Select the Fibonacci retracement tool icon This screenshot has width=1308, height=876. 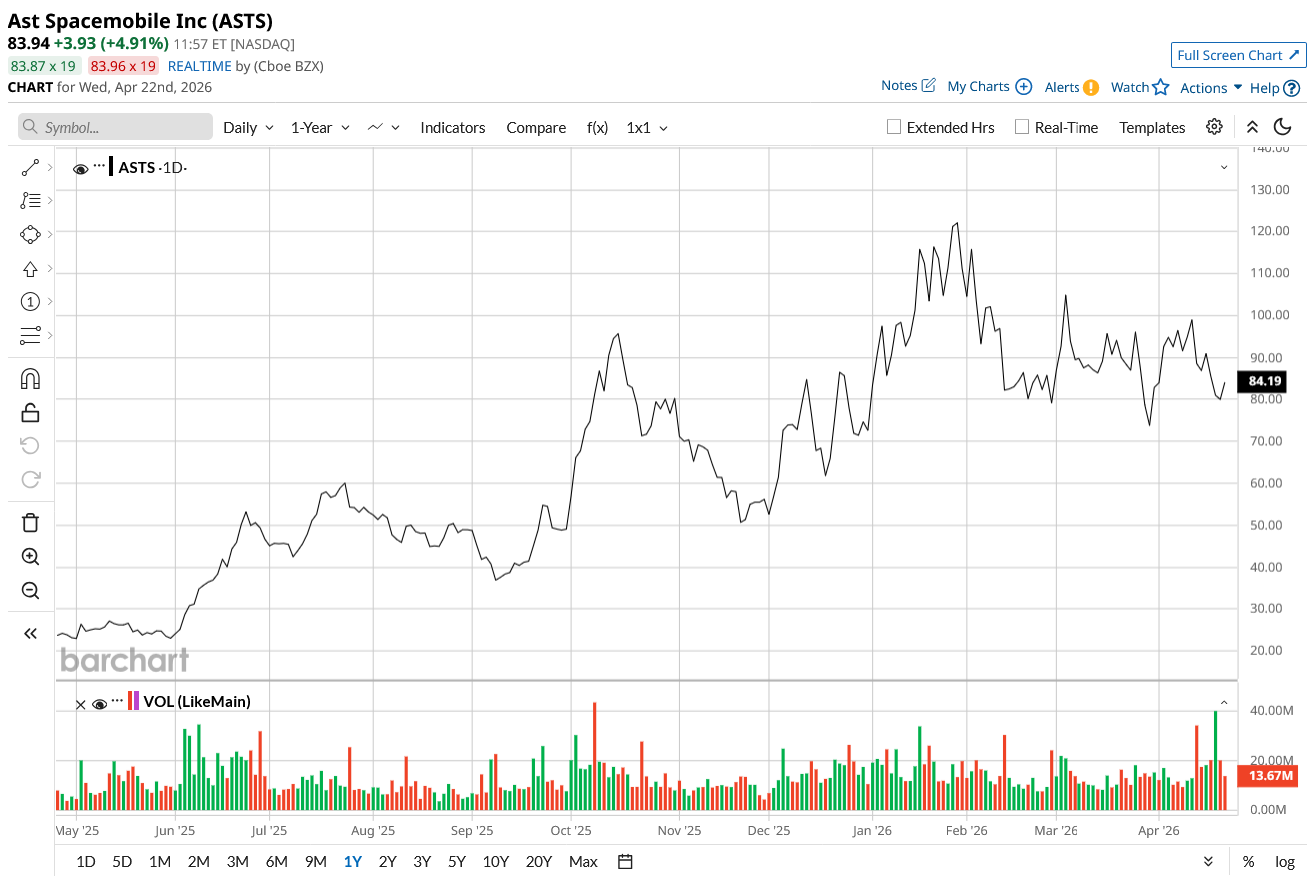[x=30, y=201]
